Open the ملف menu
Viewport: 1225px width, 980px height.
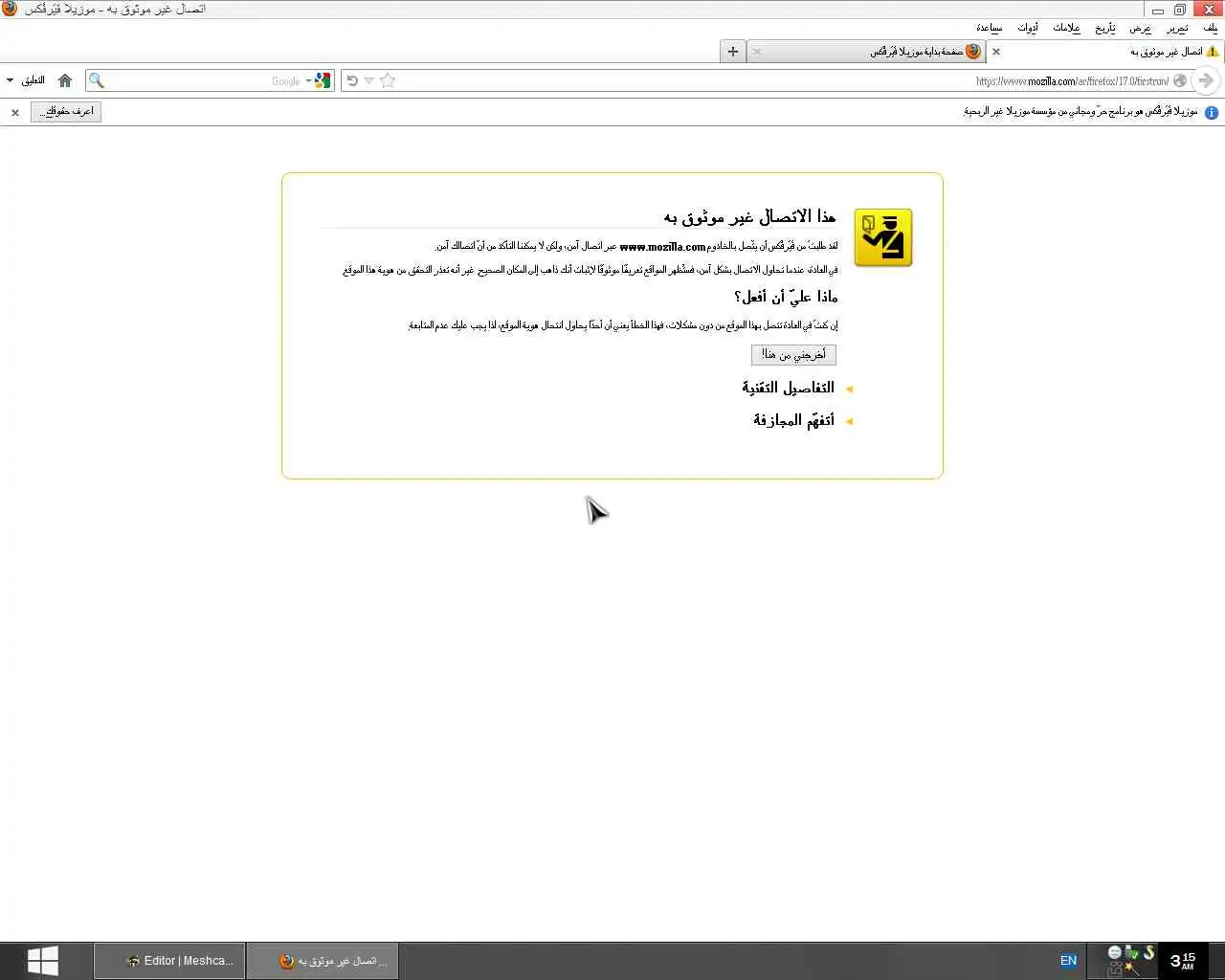(1212, 28)
